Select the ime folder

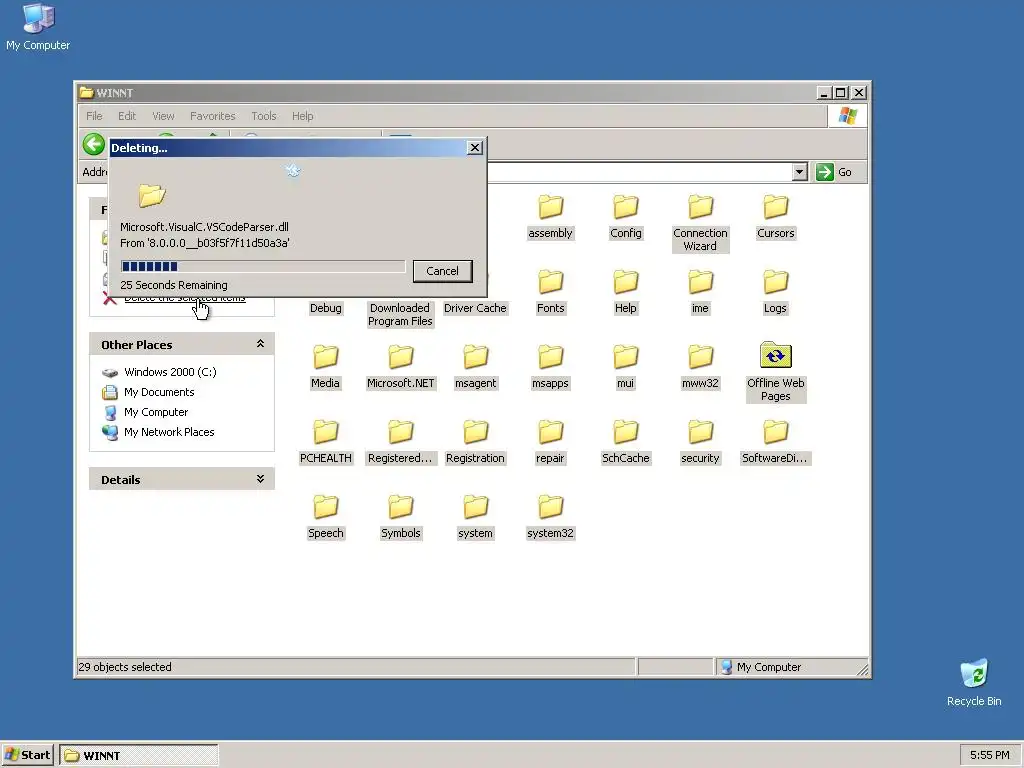(700, 293)
